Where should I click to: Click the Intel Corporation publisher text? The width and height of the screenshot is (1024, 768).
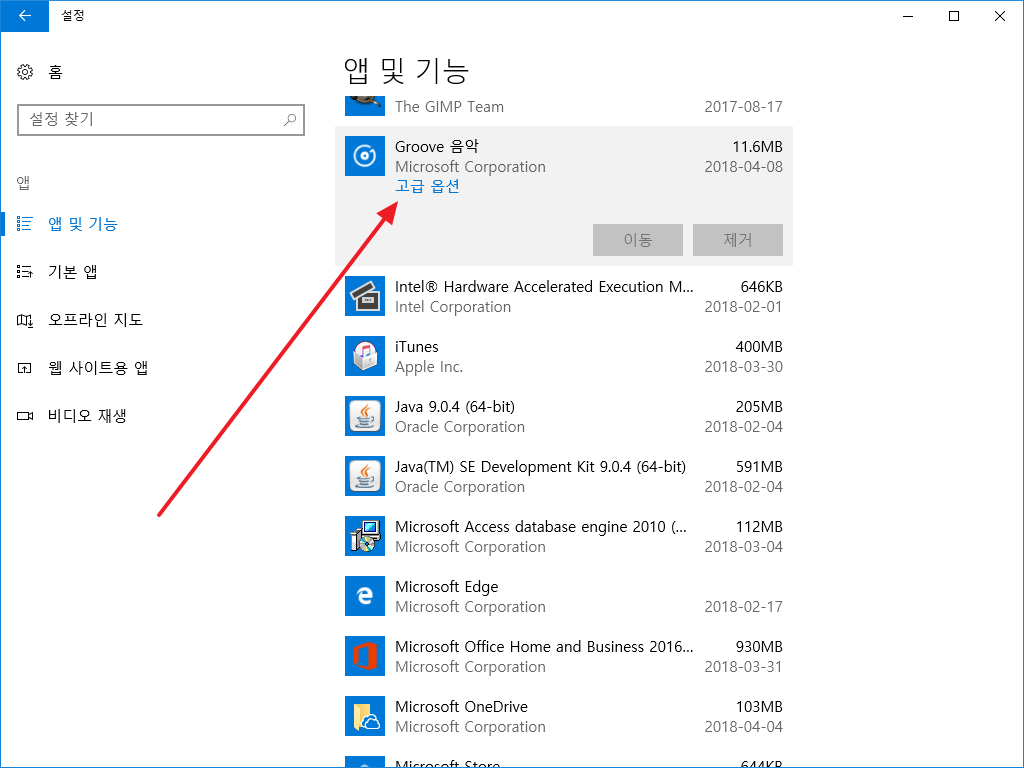pos(453,307)
